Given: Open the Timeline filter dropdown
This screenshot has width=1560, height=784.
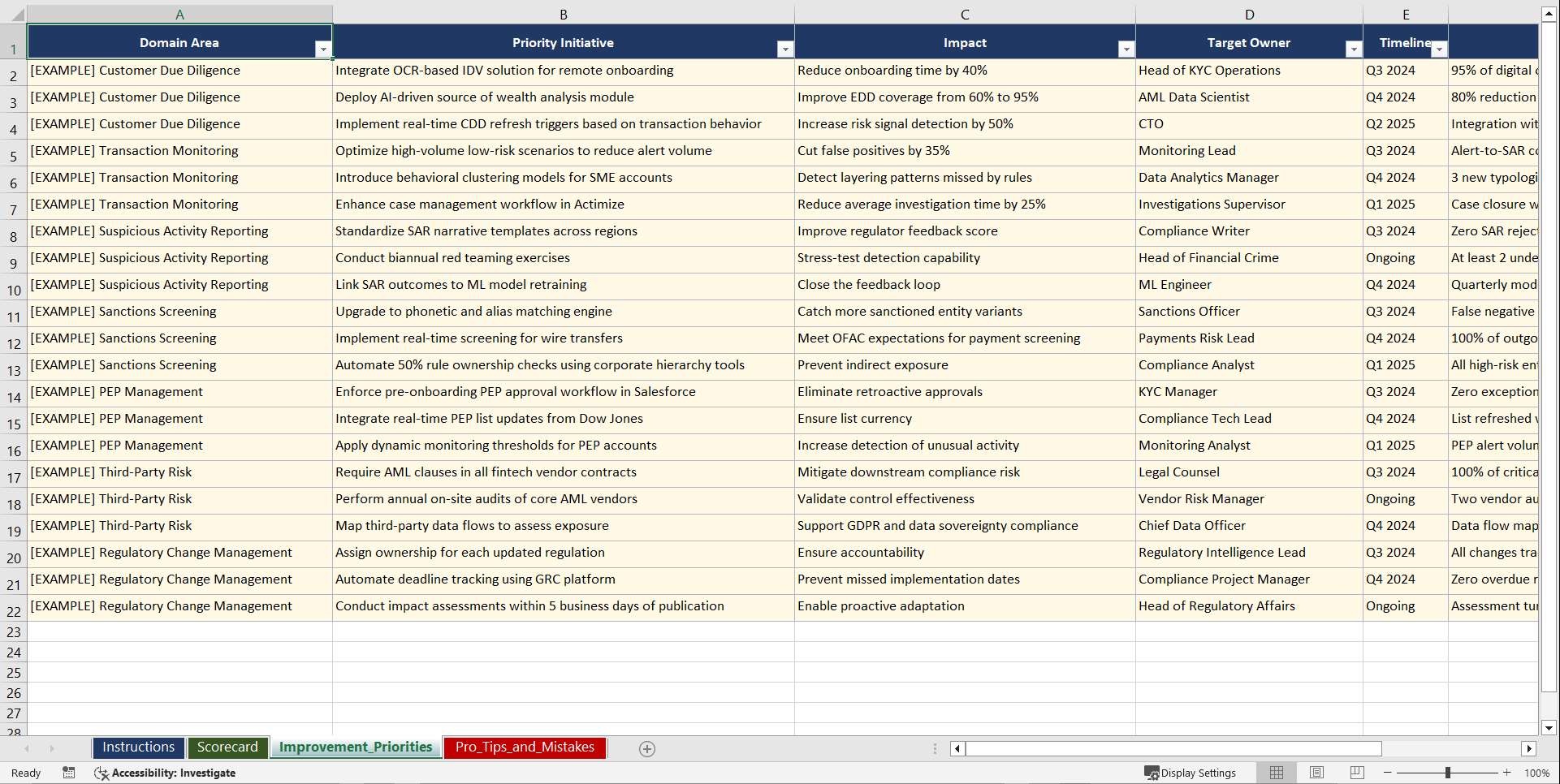Looking at the screenshot, I should pos(1439,49).
